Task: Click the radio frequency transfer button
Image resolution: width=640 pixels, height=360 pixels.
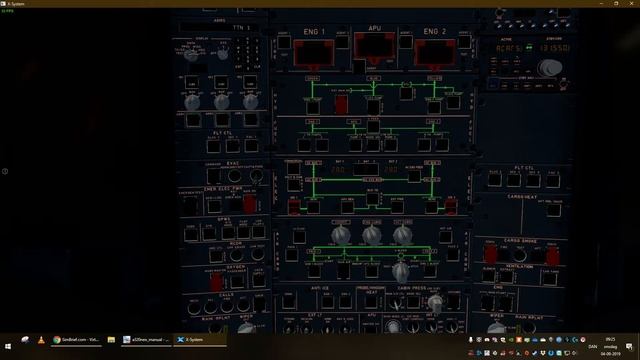Action: 529,47
